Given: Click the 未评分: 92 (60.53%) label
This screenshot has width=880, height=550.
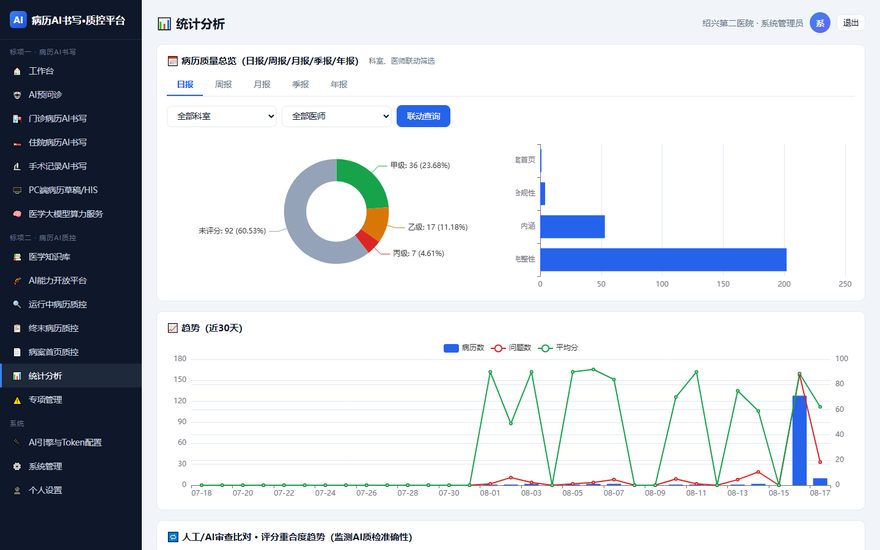Looking at the screenshot, I should [x=232, y=231].
